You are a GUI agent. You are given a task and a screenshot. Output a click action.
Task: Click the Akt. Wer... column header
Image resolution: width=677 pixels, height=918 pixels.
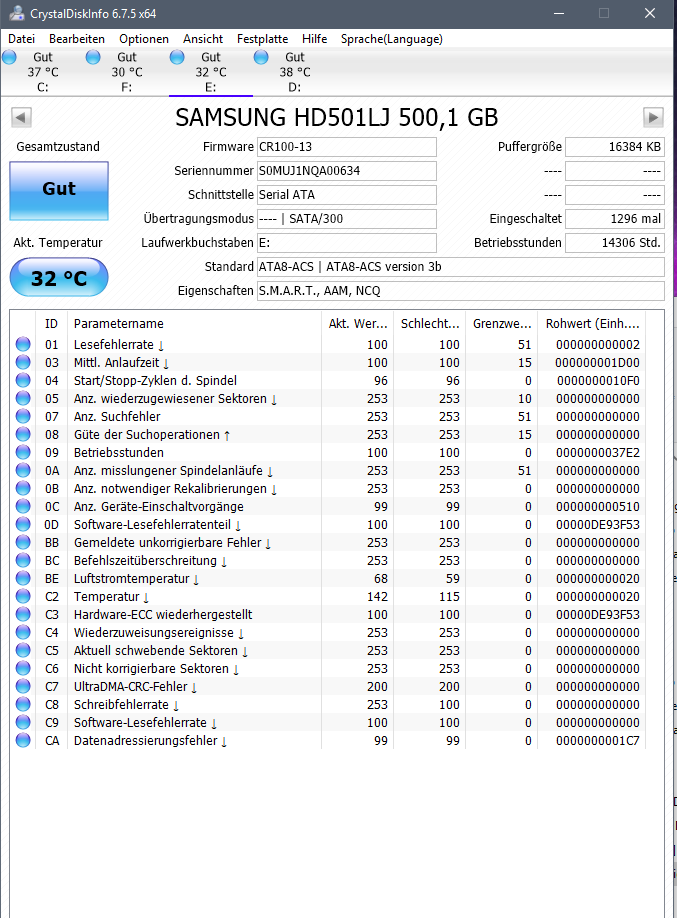tap(358, 324)
